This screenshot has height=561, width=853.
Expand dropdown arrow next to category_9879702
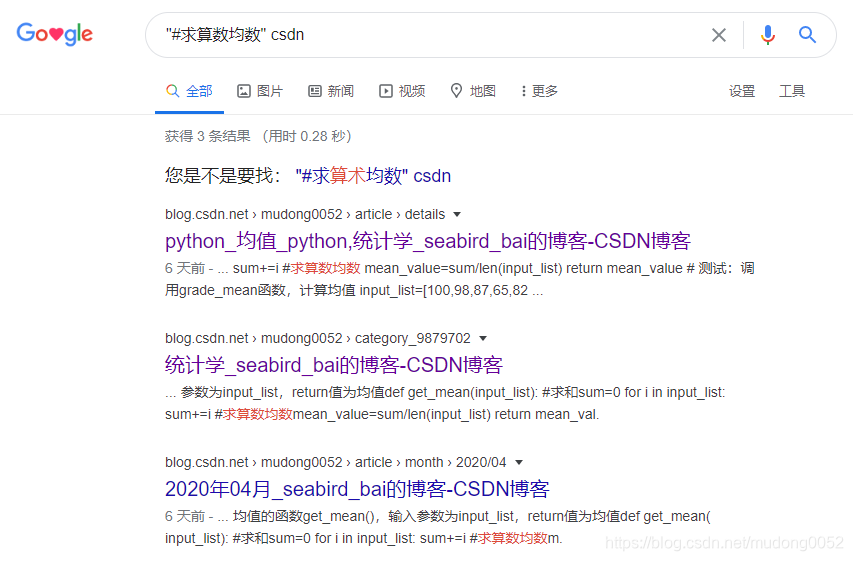point(483,338)
